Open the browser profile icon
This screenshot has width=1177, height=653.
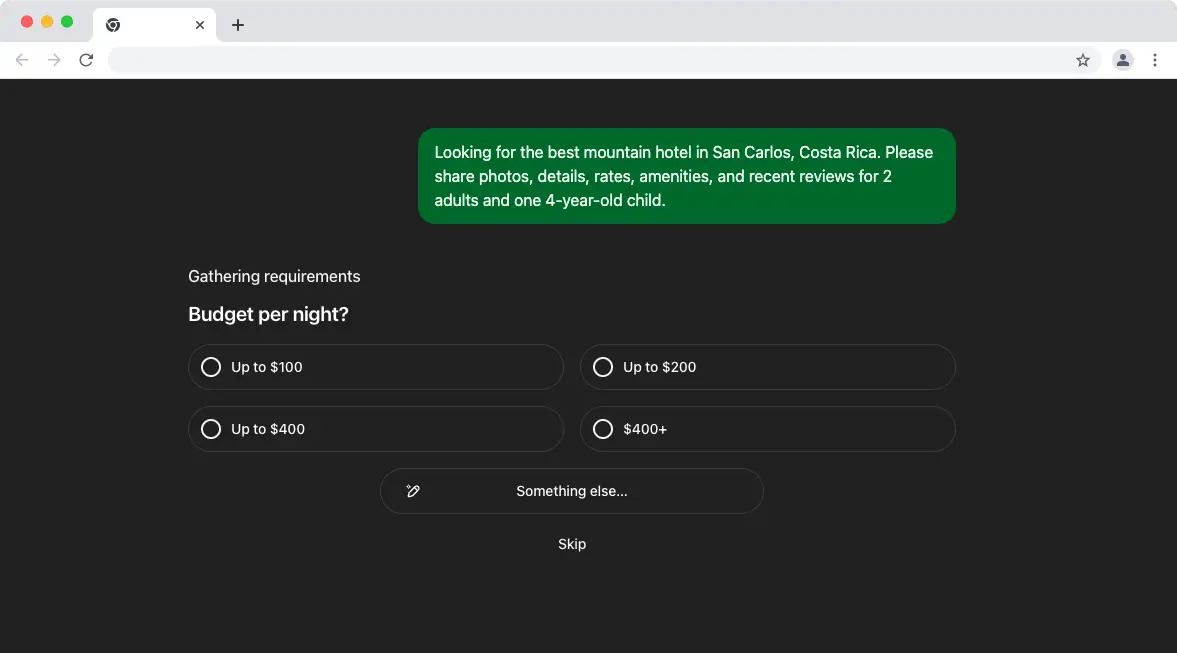pos(1123,60)
